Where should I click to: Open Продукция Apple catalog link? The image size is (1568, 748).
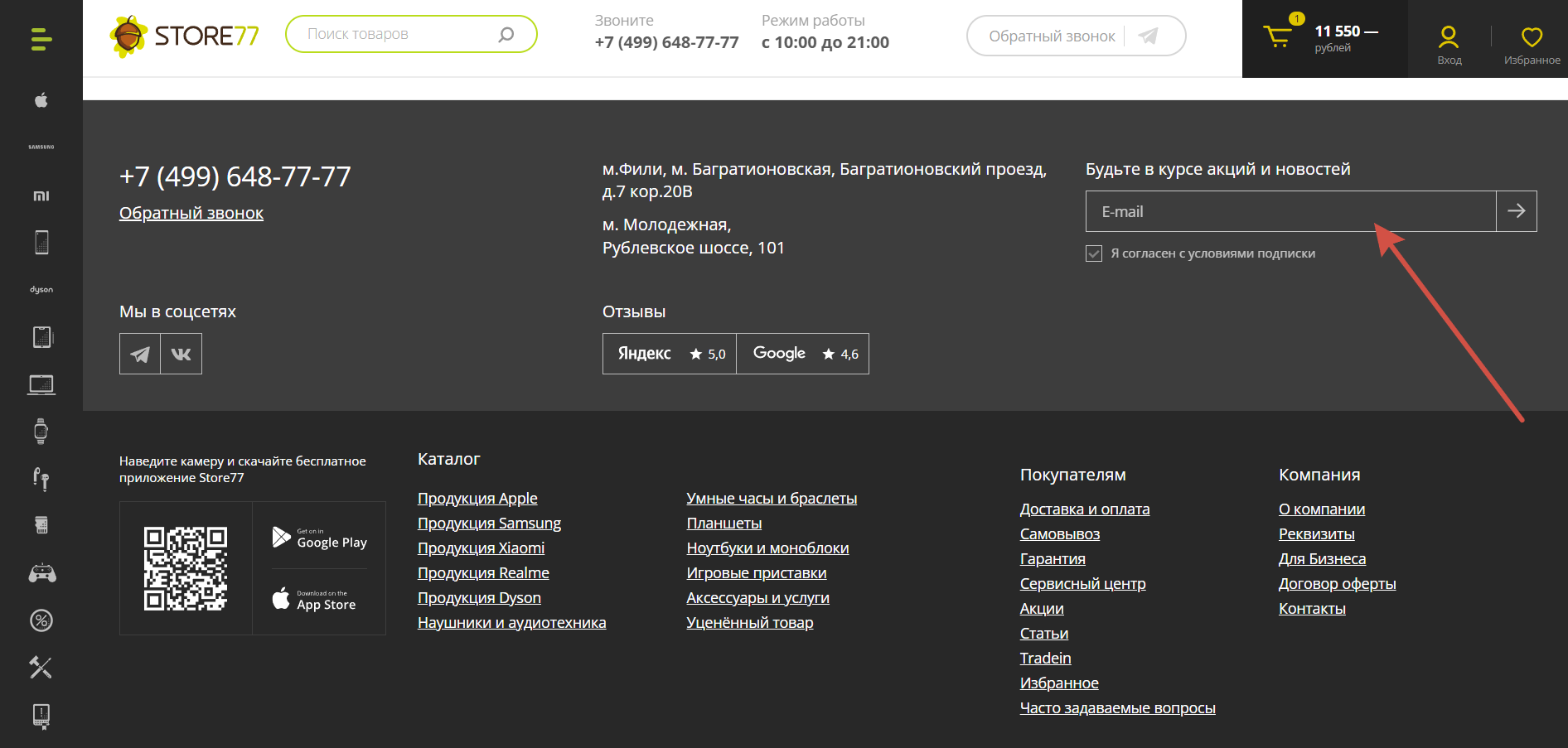point(477,499)
